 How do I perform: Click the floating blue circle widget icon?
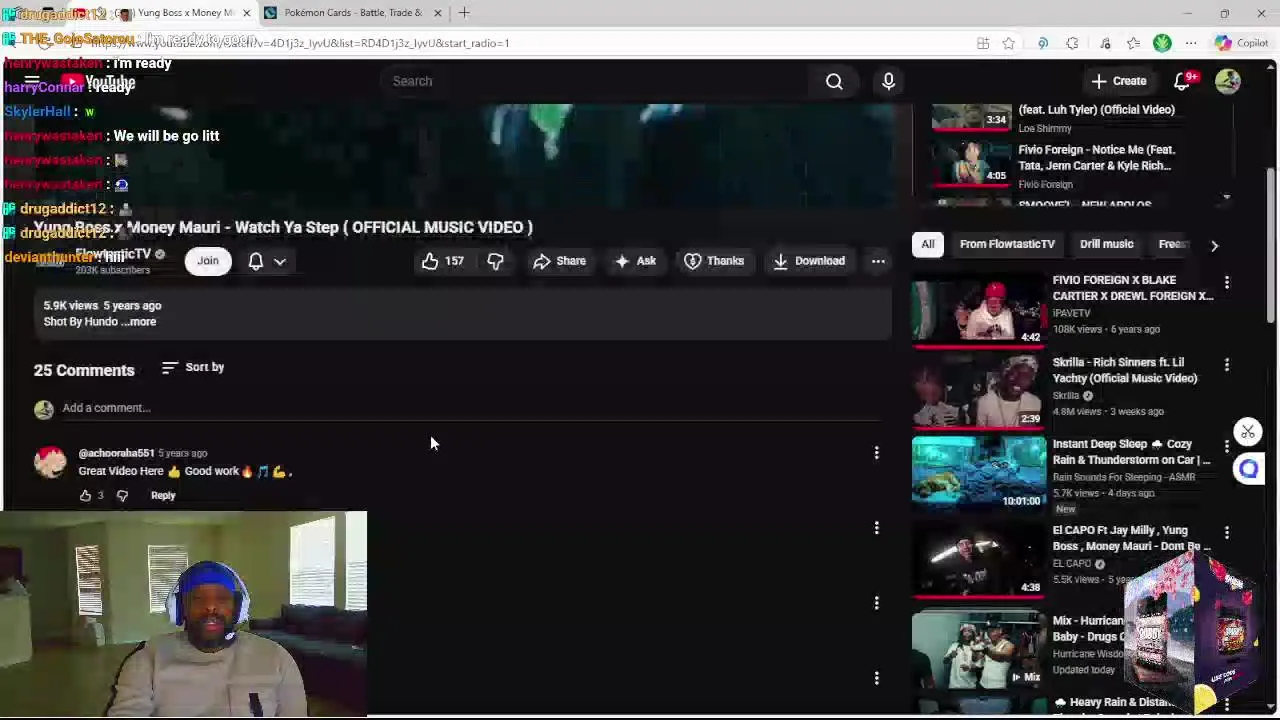(1248, 469)
